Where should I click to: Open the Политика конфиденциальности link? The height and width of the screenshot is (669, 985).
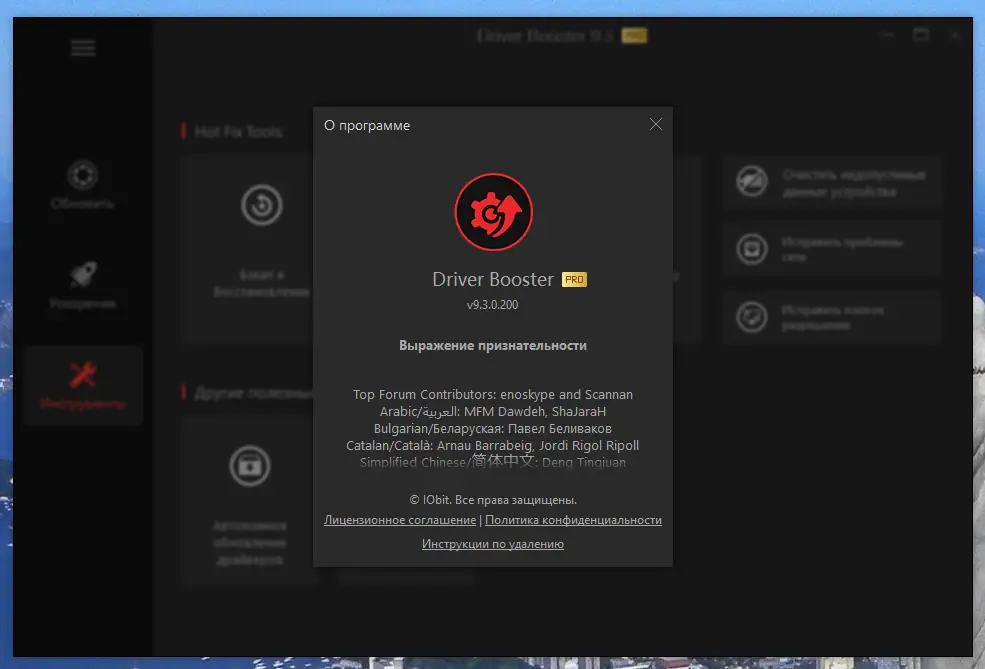click(x=573, y=520)
